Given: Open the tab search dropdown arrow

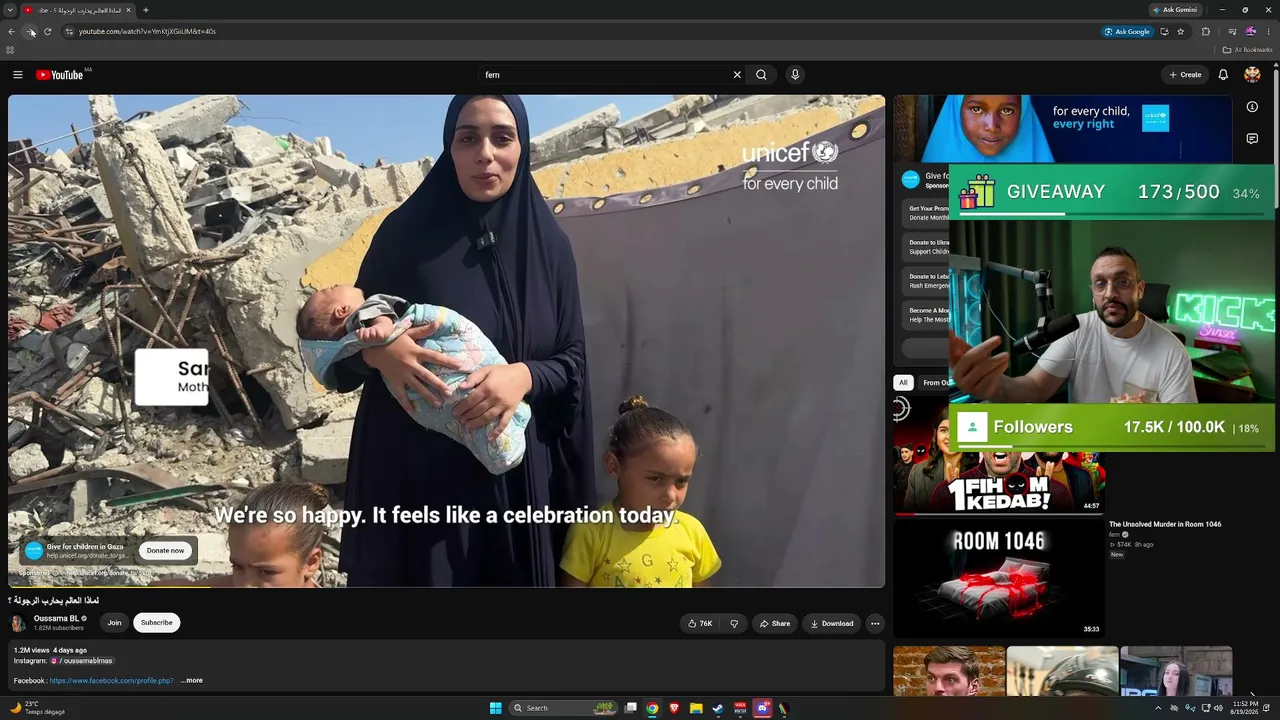Looking at the screenshot, I should [x=10, y=10].
